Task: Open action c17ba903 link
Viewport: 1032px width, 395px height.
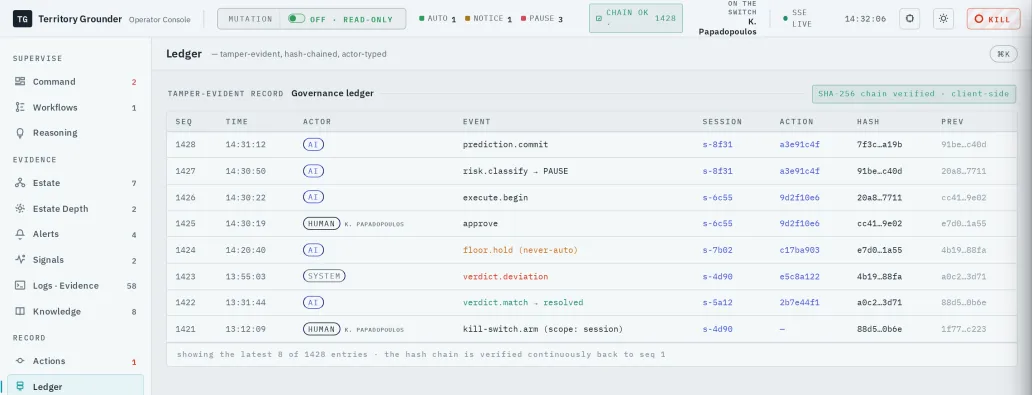Action: (x=800, y=250)
